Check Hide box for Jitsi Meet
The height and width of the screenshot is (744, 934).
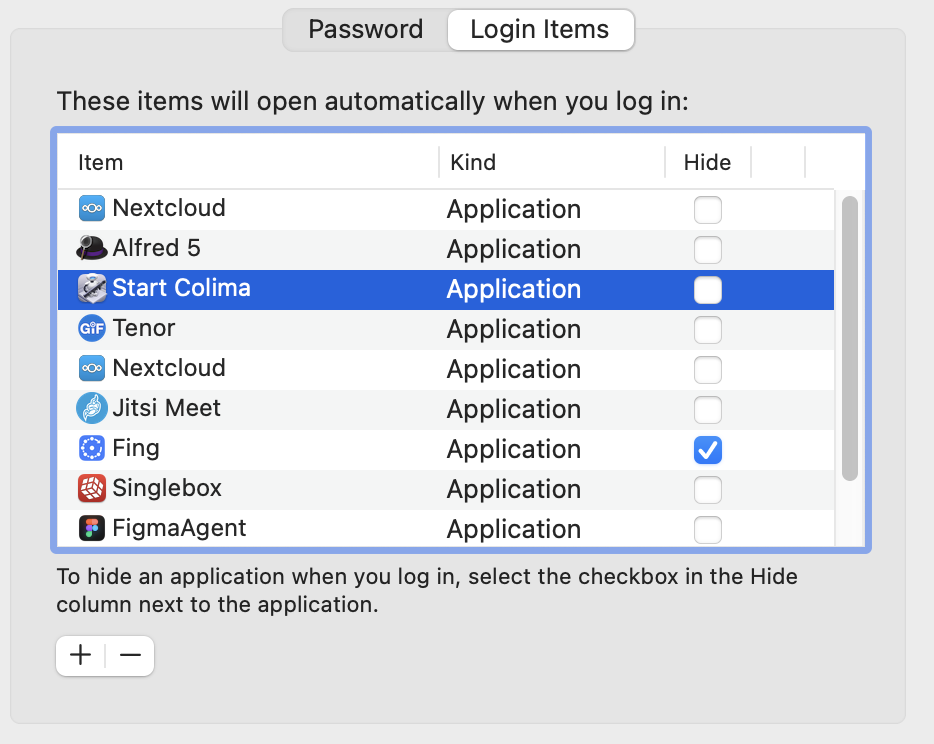coord(708,410)
